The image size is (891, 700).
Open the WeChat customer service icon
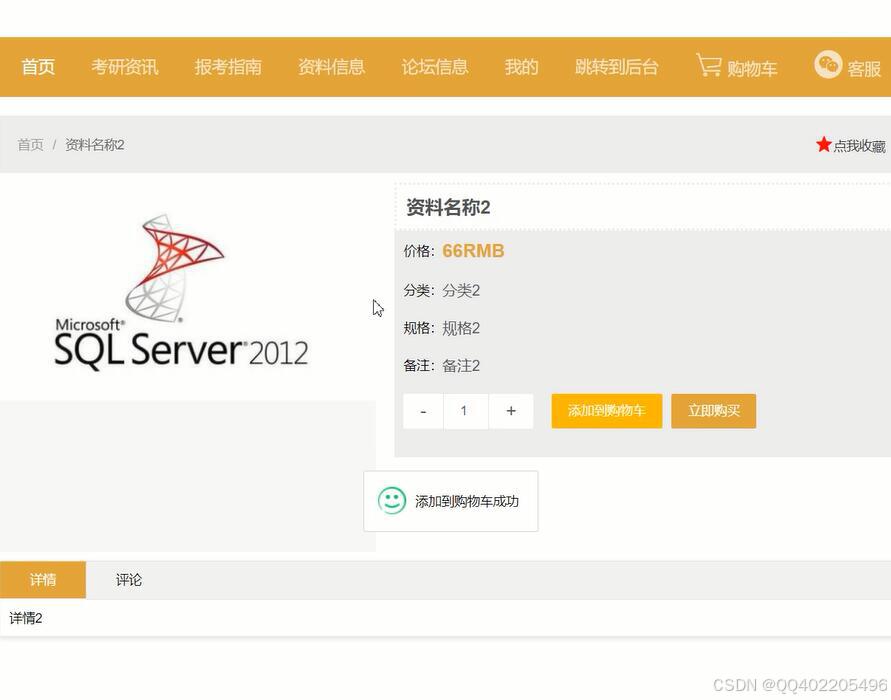[828, 64]
